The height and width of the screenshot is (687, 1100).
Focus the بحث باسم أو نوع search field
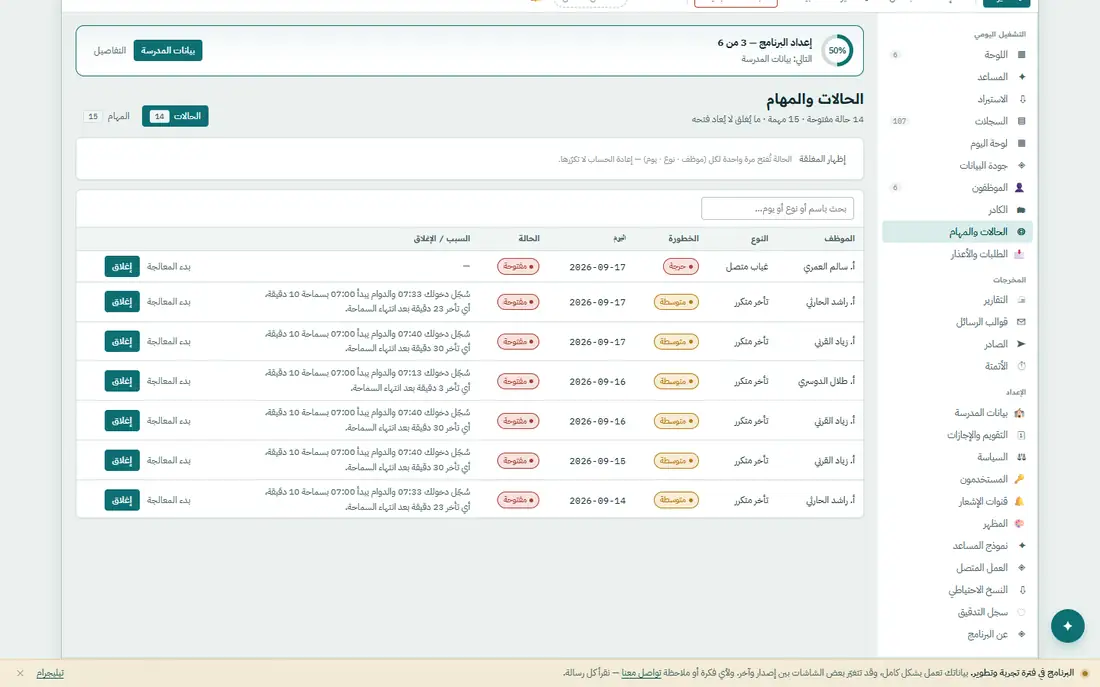pos(777,208)
